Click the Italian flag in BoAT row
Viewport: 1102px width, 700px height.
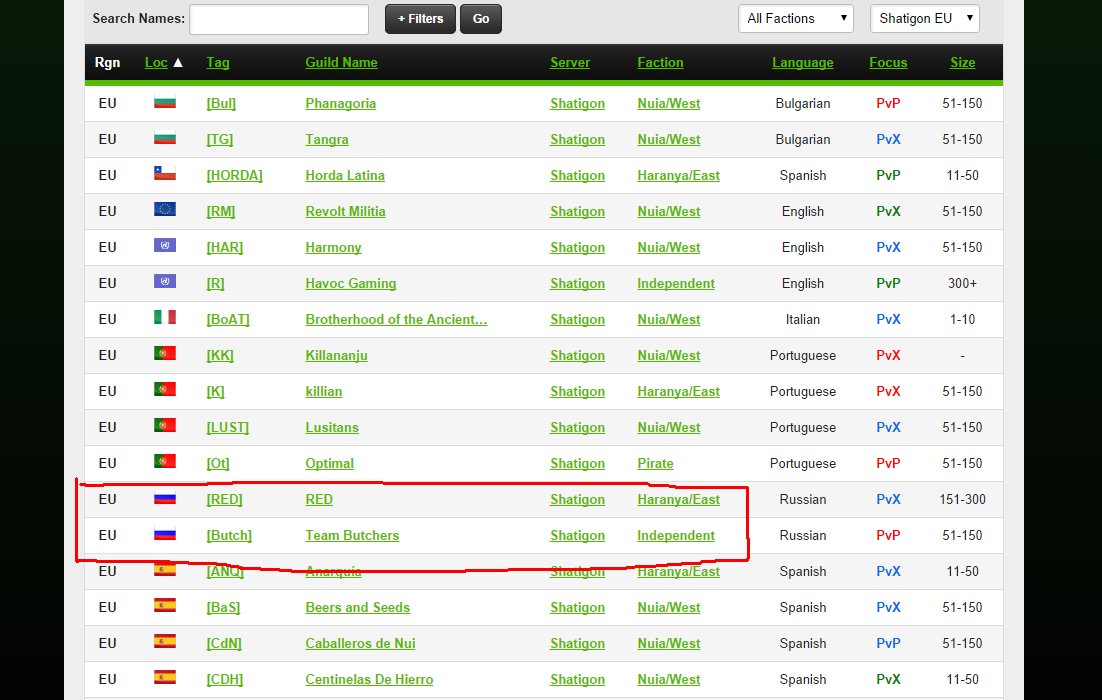(x=164, y=317)
